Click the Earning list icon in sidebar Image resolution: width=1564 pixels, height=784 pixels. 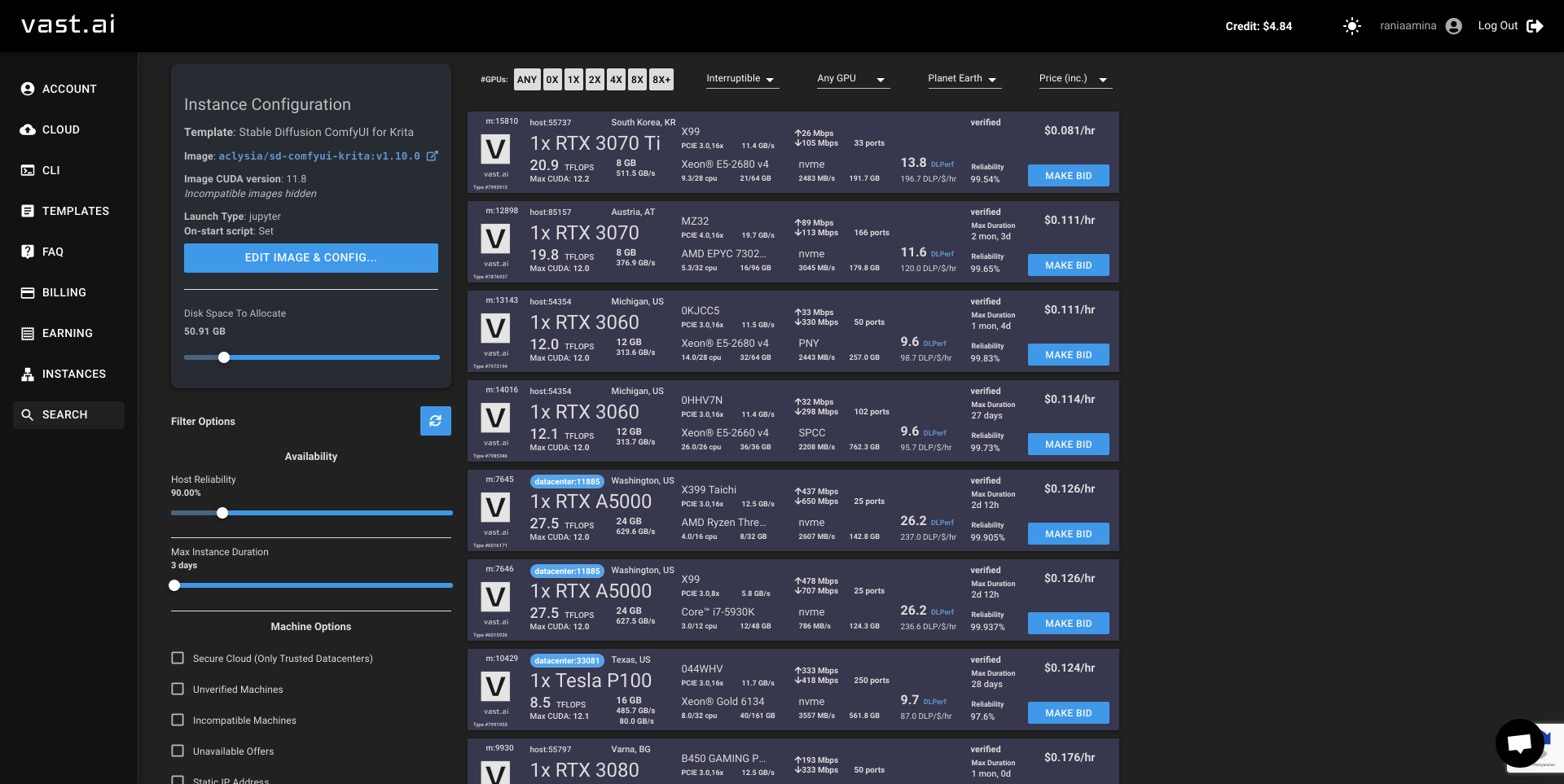click(28, 333)
